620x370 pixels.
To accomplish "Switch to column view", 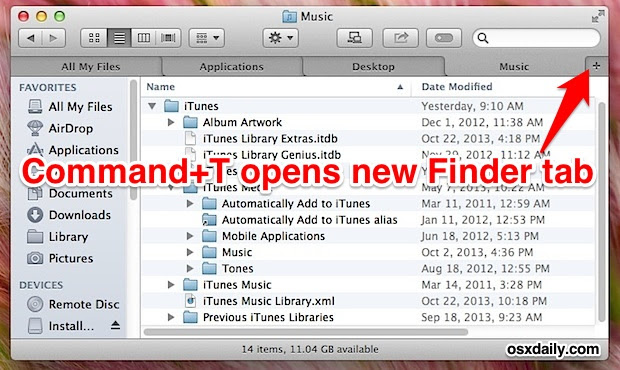I will [x=144, y=38].
